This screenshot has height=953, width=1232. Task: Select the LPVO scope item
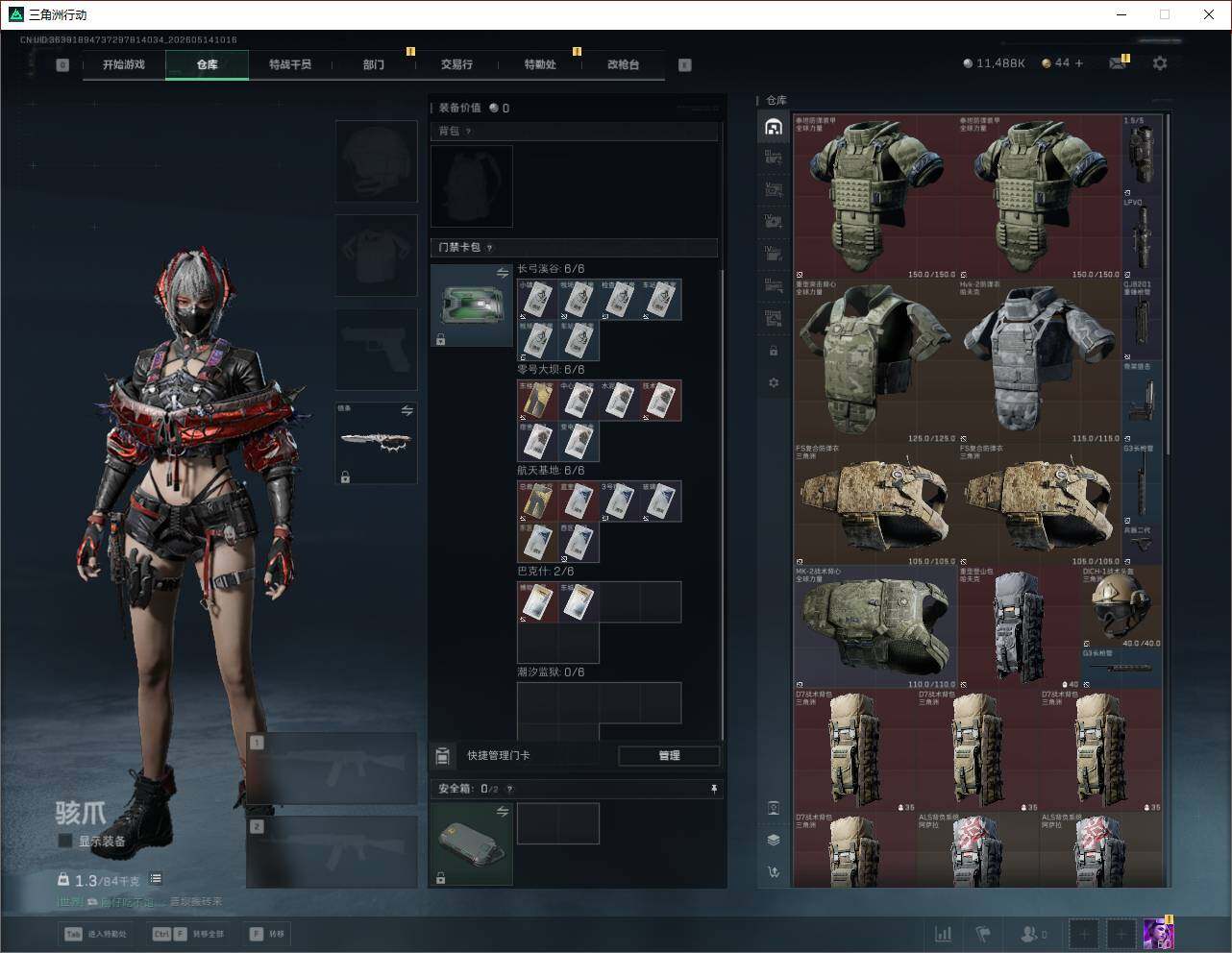(1143, 238)
